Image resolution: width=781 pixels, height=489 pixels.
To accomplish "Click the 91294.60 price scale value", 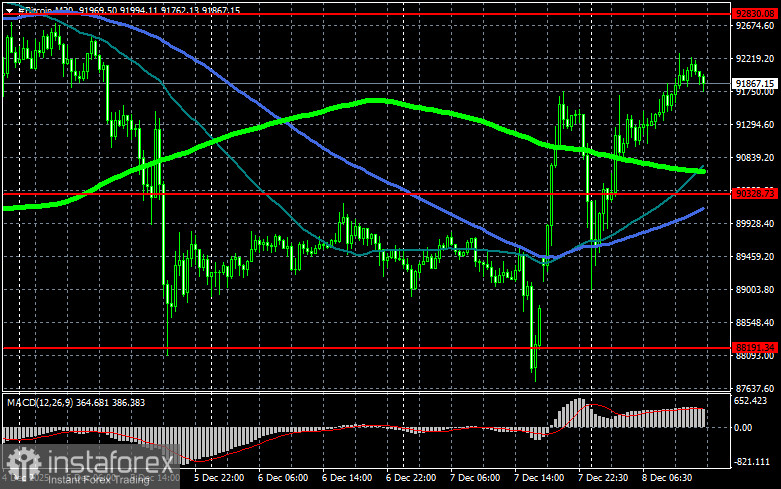I will (755, 124).
